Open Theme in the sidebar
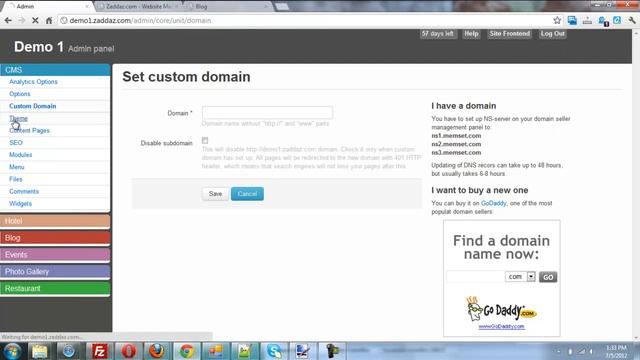 pos(18,118)
